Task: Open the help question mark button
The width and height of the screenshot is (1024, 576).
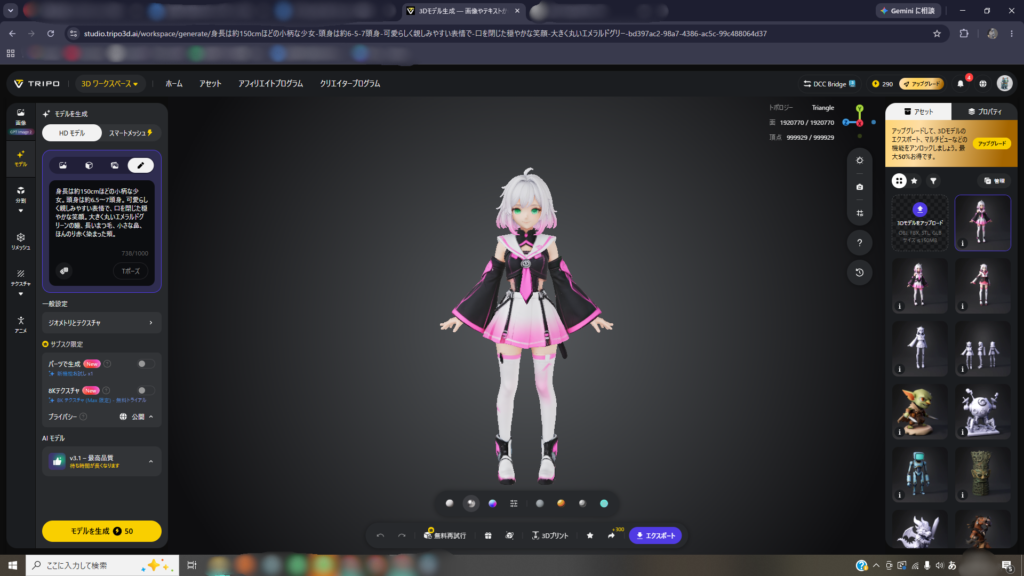Action: (x=859, y=243)
